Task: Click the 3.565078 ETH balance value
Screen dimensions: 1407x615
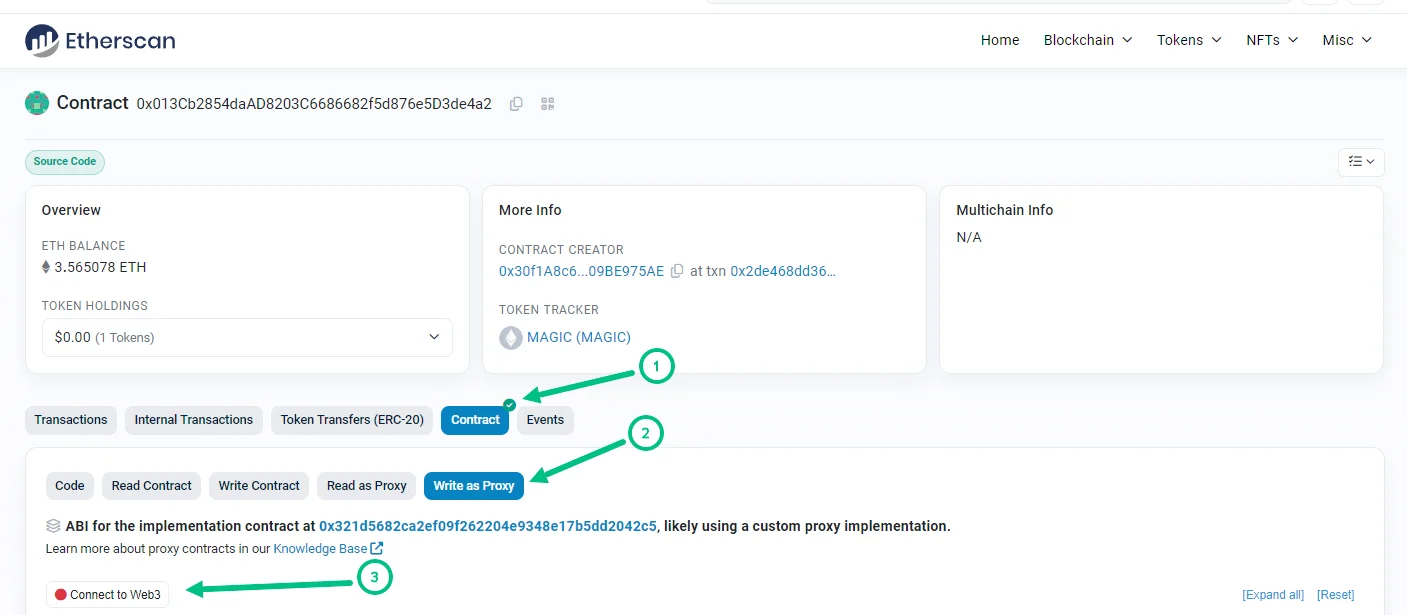Action: coord(100,267)
